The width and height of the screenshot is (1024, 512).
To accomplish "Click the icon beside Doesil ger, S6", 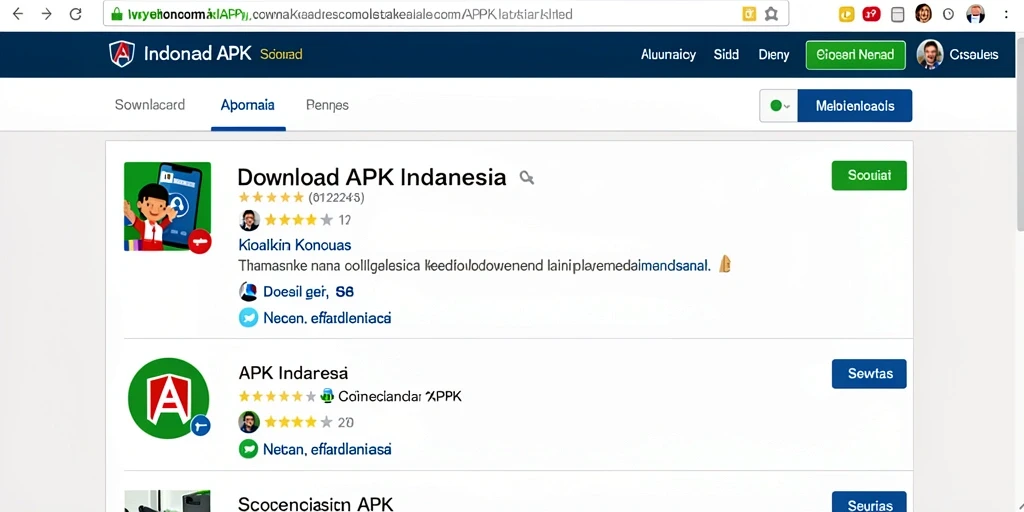I will tap(248, 291).
